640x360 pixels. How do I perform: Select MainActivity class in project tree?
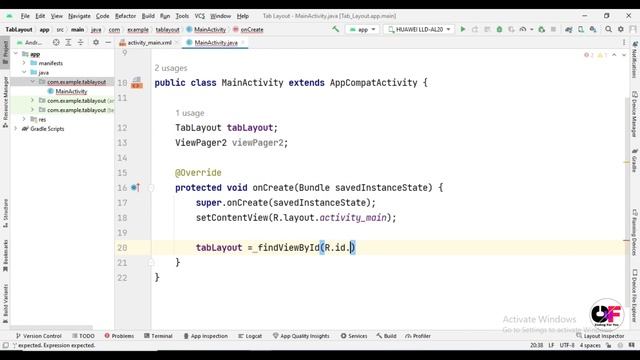tap(71, 91)
